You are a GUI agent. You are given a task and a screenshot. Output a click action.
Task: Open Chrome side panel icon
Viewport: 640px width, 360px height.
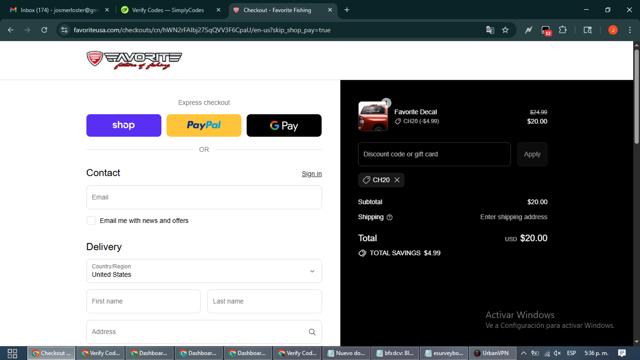(587, 30)
